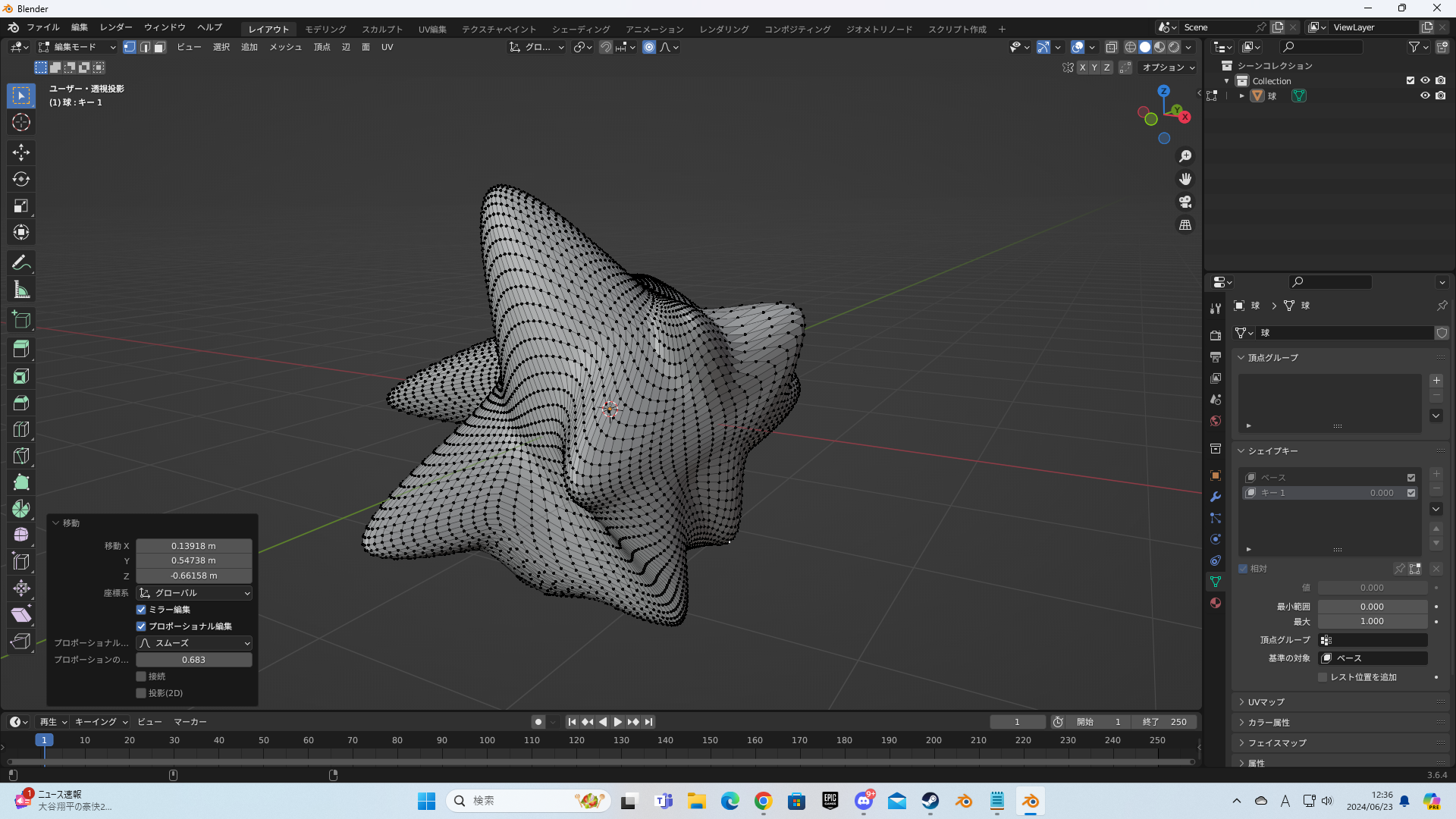Add a new vertex group
This screenshot has width=1456, height=819.
(1436, 381)
